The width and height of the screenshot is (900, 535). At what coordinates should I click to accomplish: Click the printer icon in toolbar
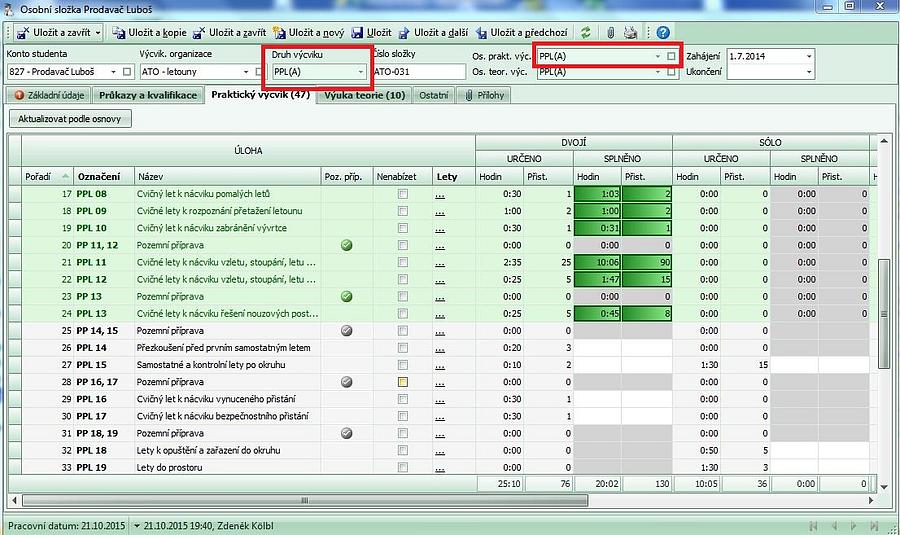[x=630, y=33]
